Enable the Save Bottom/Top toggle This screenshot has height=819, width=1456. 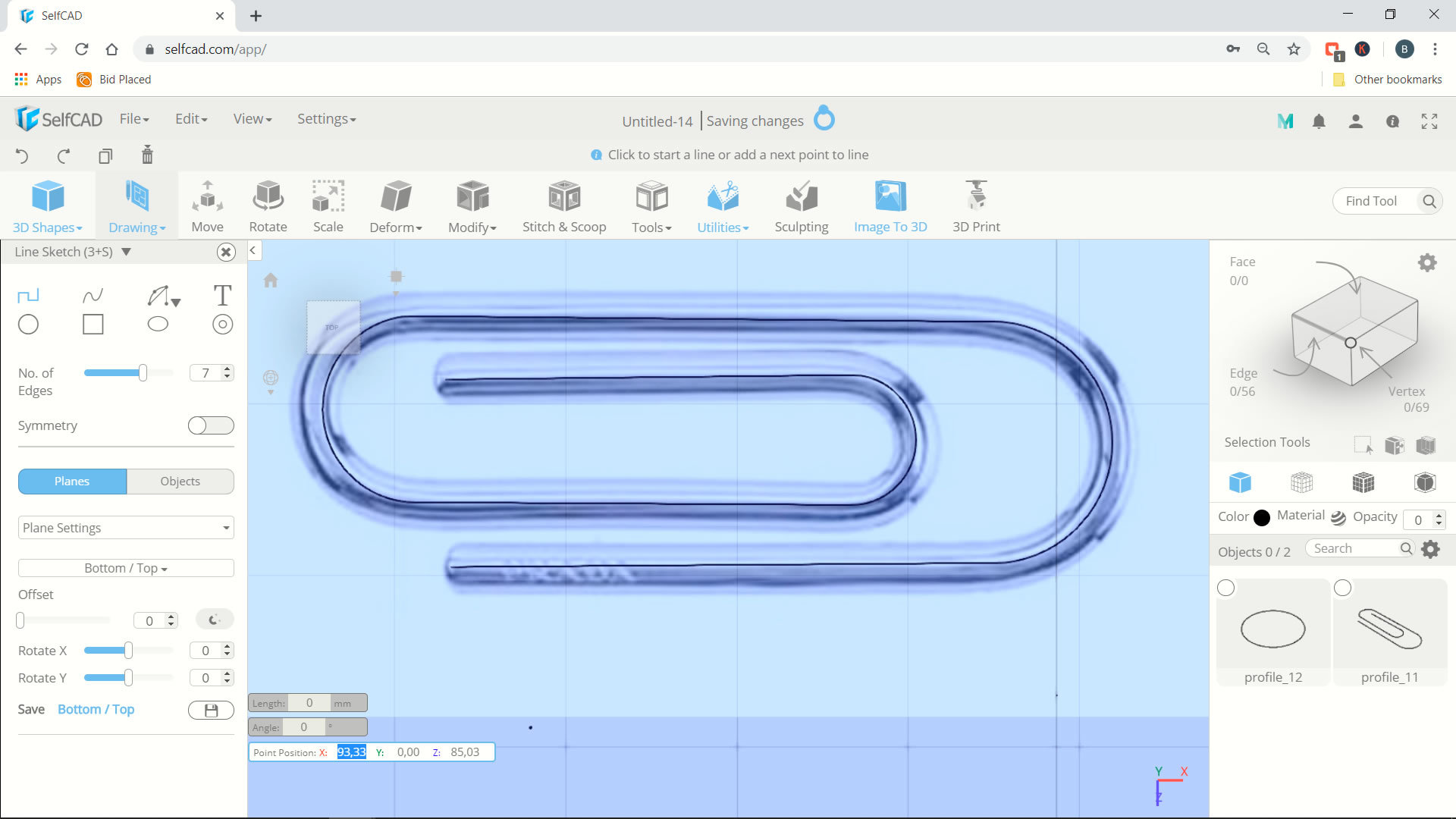210,709
